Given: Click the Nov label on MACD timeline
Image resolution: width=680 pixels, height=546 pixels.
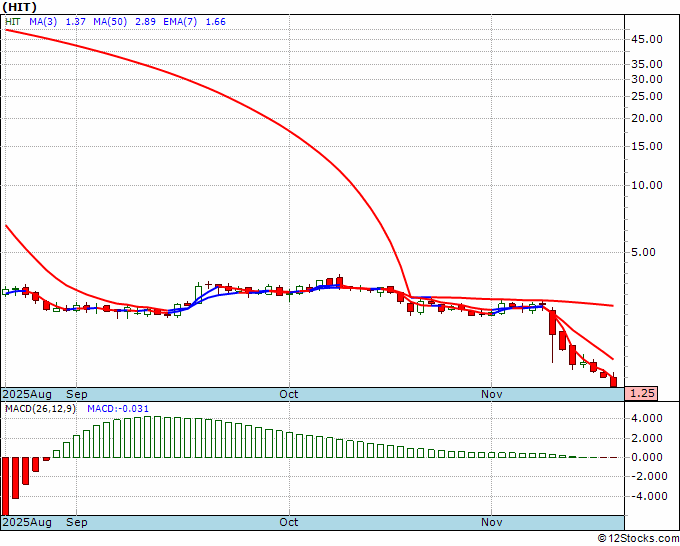Looking at the screenshot, I should pos(492,522).
